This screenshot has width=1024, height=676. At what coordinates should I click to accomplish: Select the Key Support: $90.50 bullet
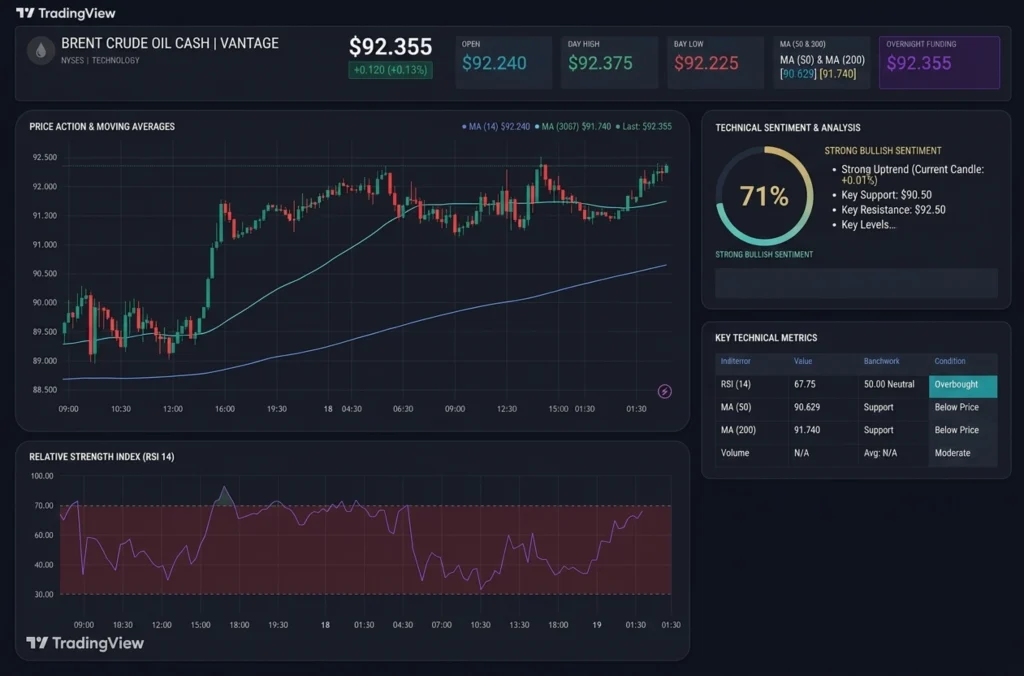click(886, 195)
